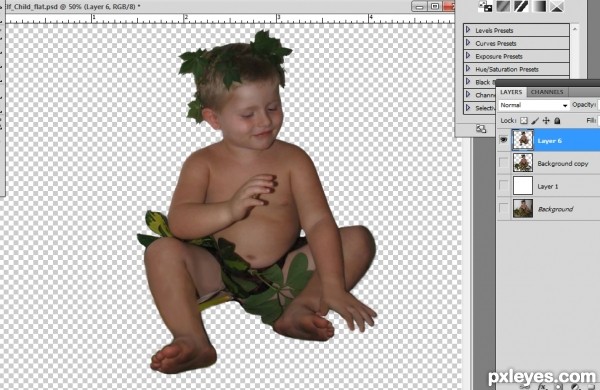The image size is (600, 390).
Task: Click the 'Exposure Presets' label
Action: point(499,56)
